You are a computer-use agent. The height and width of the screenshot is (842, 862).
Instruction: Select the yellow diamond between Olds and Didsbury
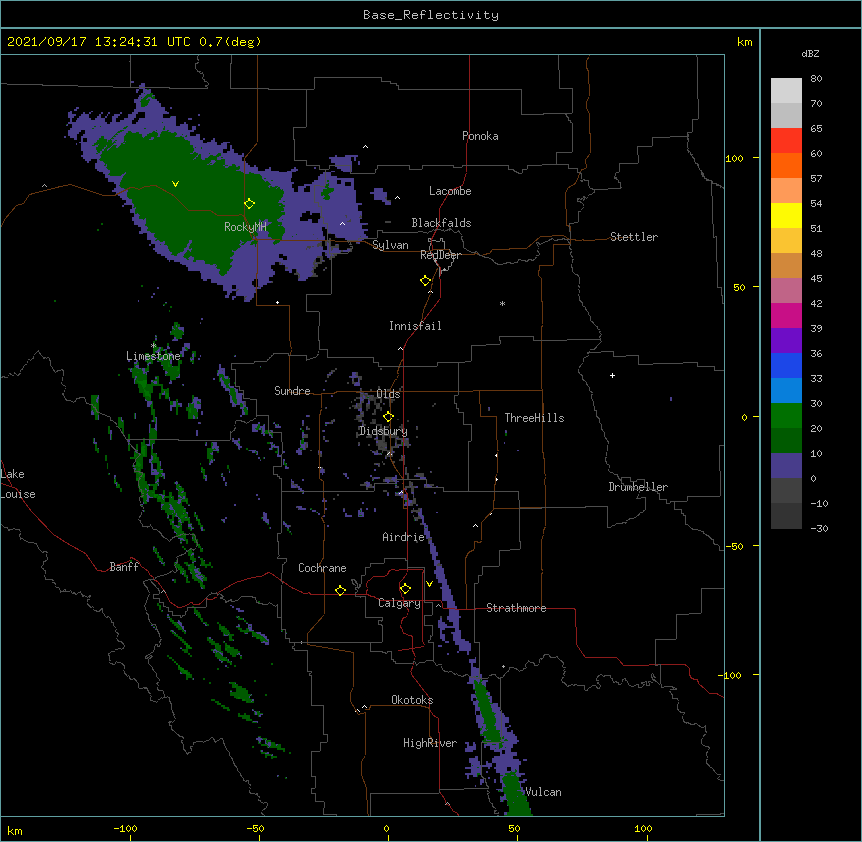tap(388, 416)
